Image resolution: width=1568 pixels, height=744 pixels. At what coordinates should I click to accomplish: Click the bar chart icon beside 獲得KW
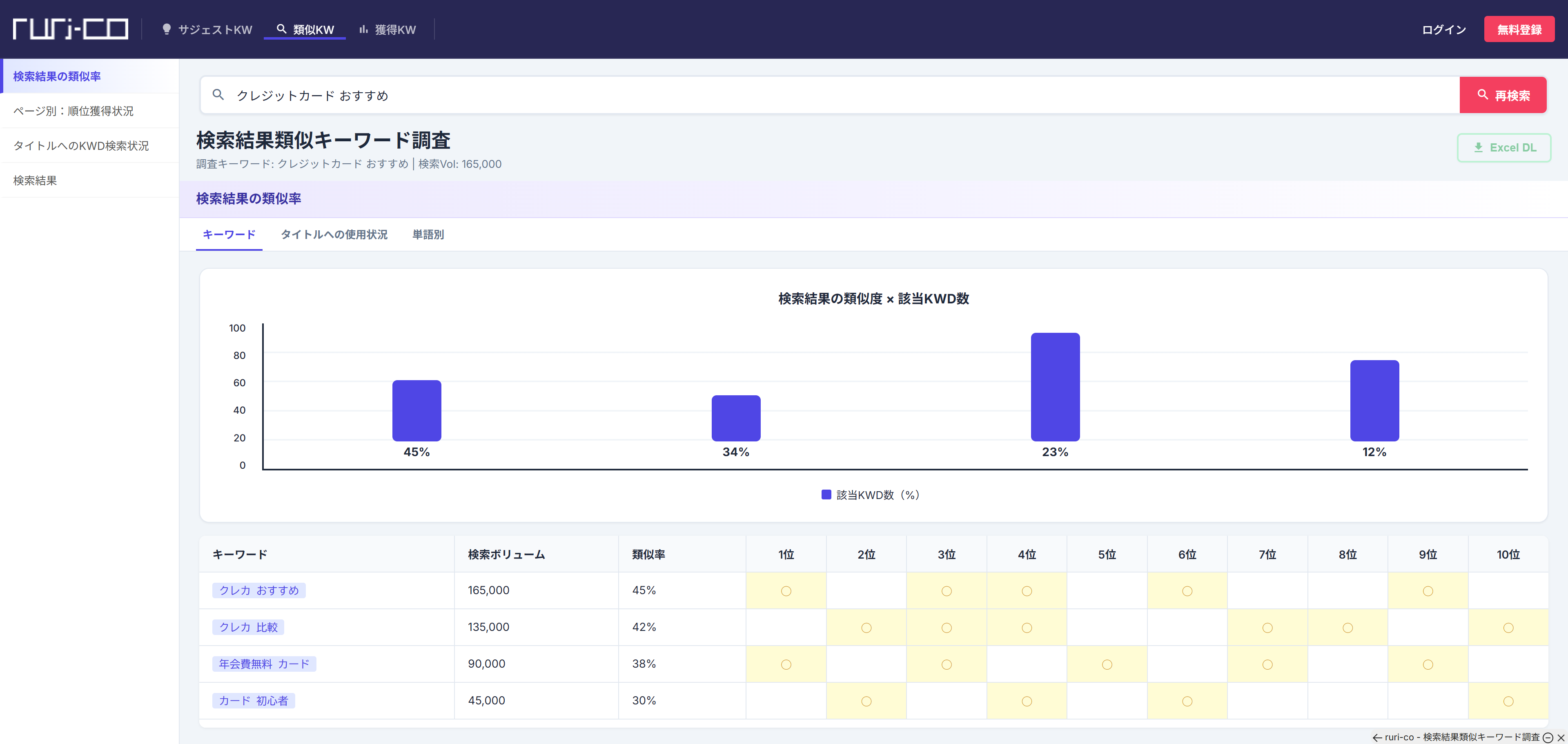(363, 29)
